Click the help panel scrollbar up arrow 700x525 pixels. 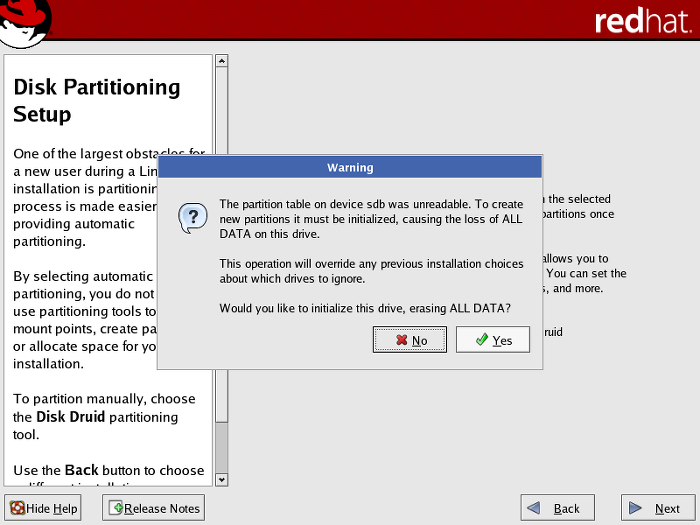pos(221,61)
